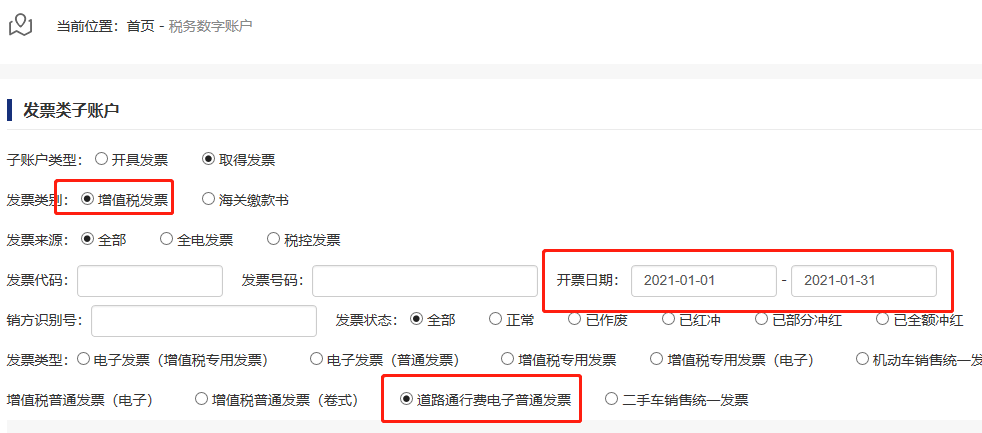Click the 税务数字账户 breadcrumb text
Image resolution: width=982 pixels, height=433 pixels.
click(x=210, y=27)
